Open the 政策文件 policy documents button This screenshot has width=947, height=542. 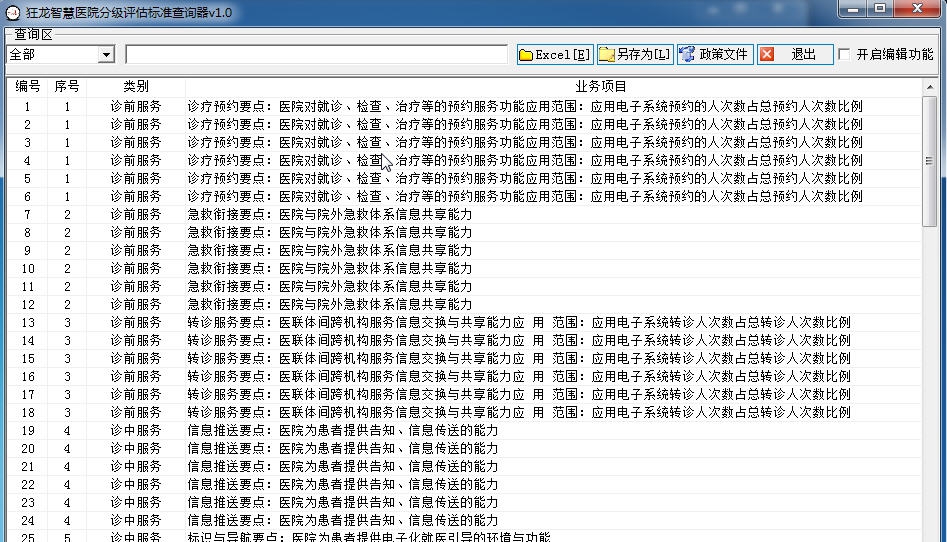click(715, 54)
